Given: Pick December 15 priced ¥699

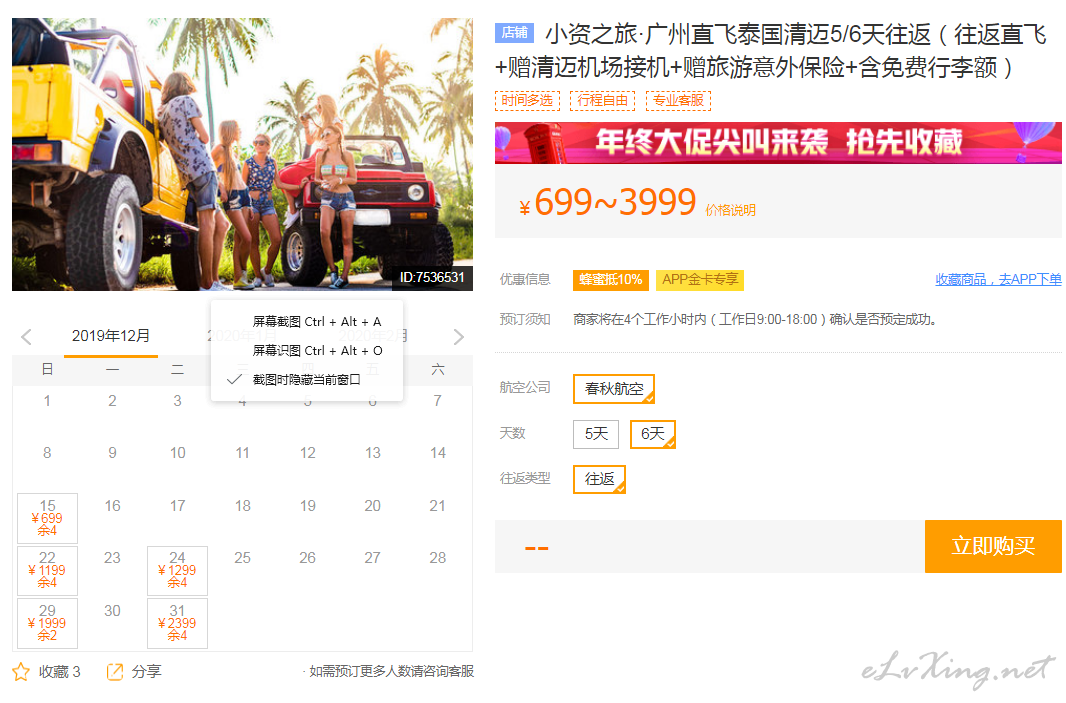Looking at the screenshot, I should (x=48, y=518).
